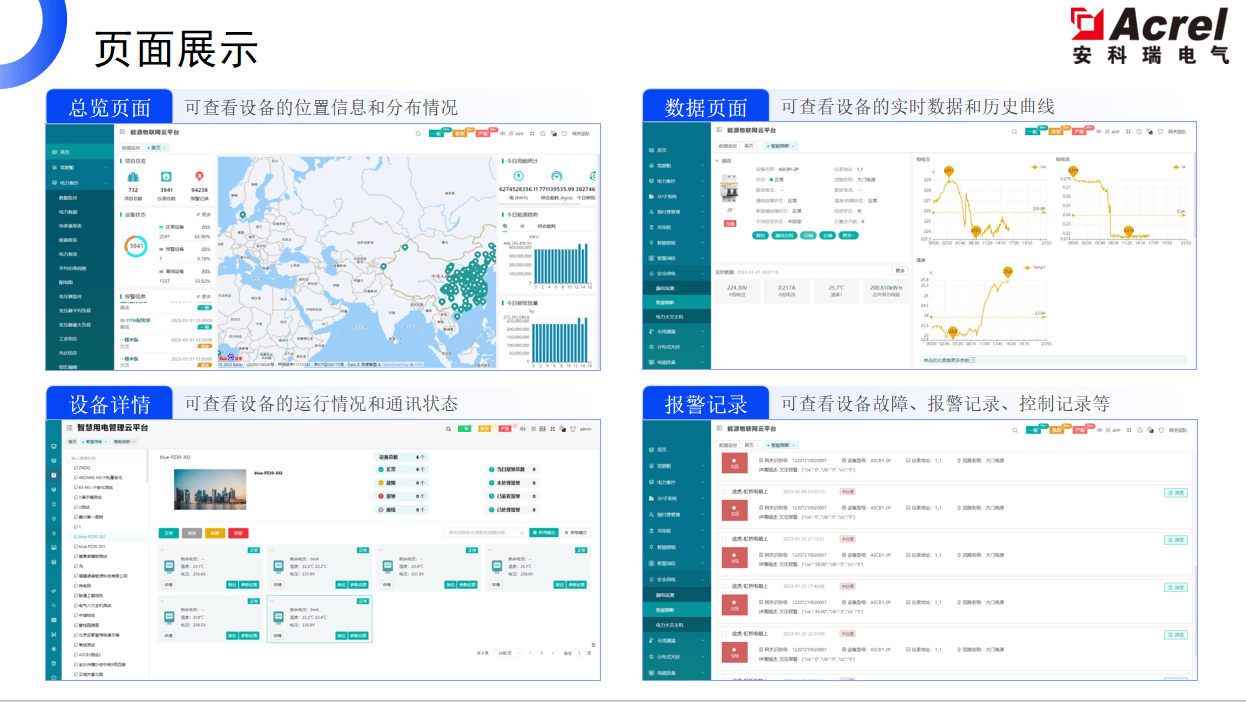Image resolution: width=1246 pixels, height=702 pixels.
Task: Click hamburger menu icon in 数据页面 header
Action: (x=718, y=130)
